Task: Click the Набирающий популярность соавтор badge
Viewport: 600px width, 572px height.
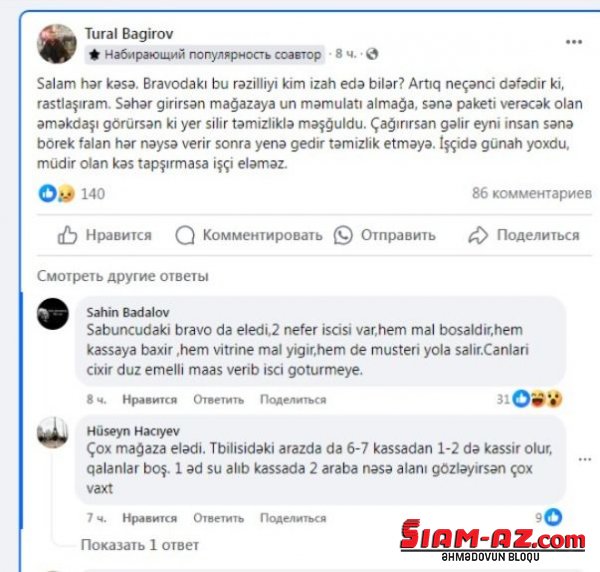Action: point(205,54)
